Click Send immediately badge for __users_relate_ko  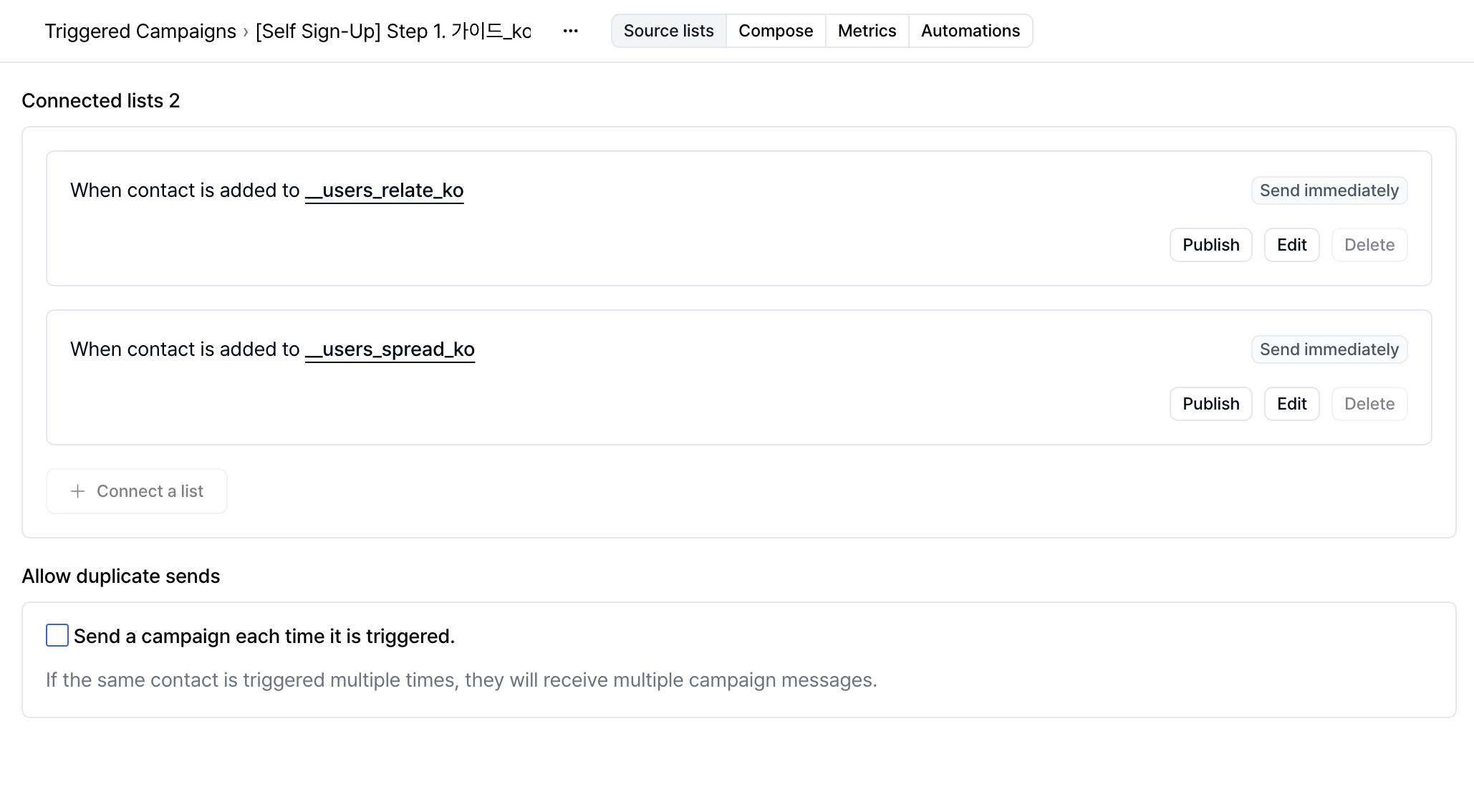(x=1329, y=190)
